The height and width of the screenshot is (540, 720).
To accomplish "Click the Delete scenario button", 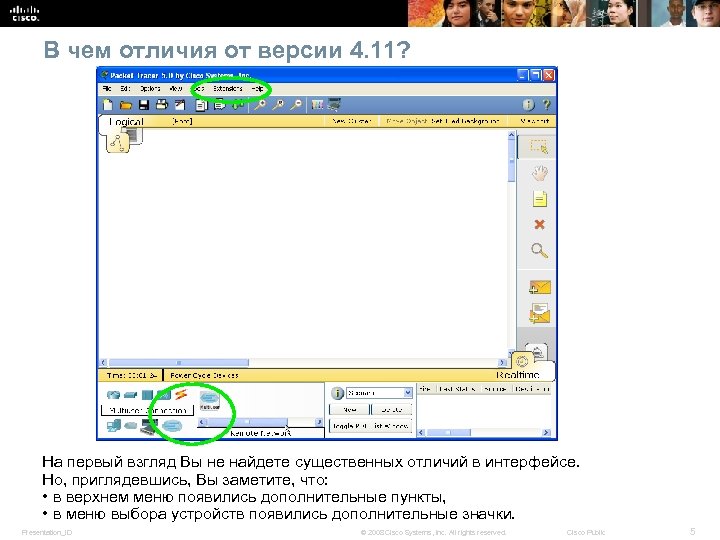I will tap(392, 410).
